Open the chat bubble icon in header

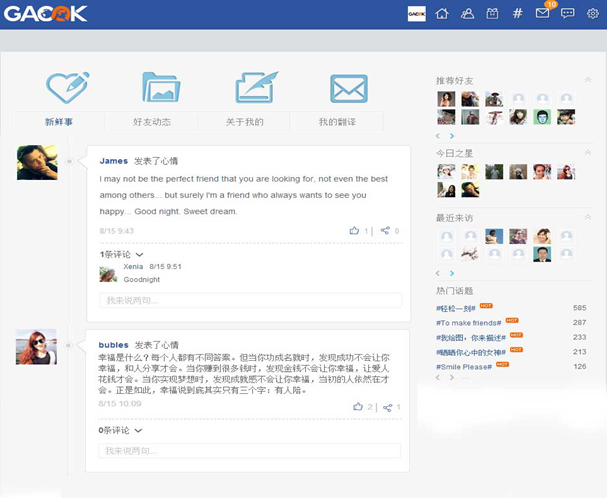568,14
